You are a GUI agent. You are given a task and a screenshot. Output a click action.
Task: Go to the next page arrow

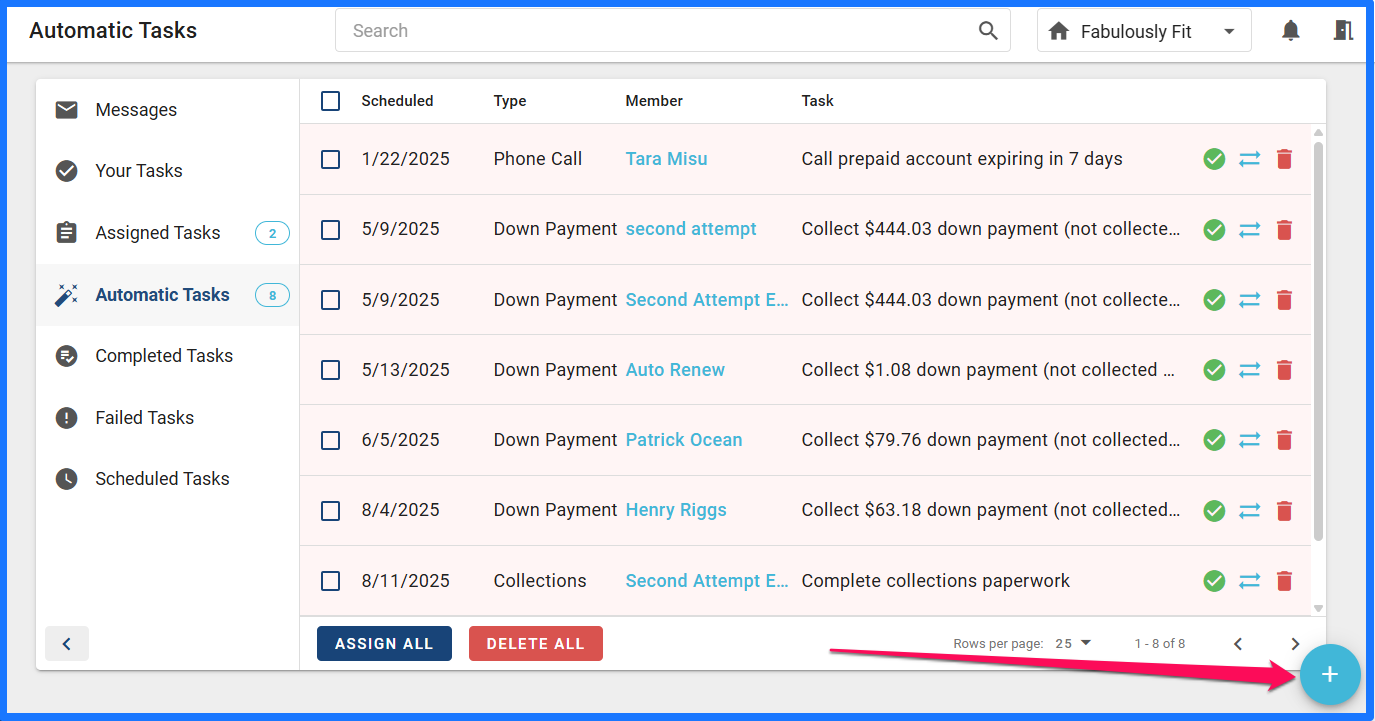pyautogui.click(x=1295, y=644)
